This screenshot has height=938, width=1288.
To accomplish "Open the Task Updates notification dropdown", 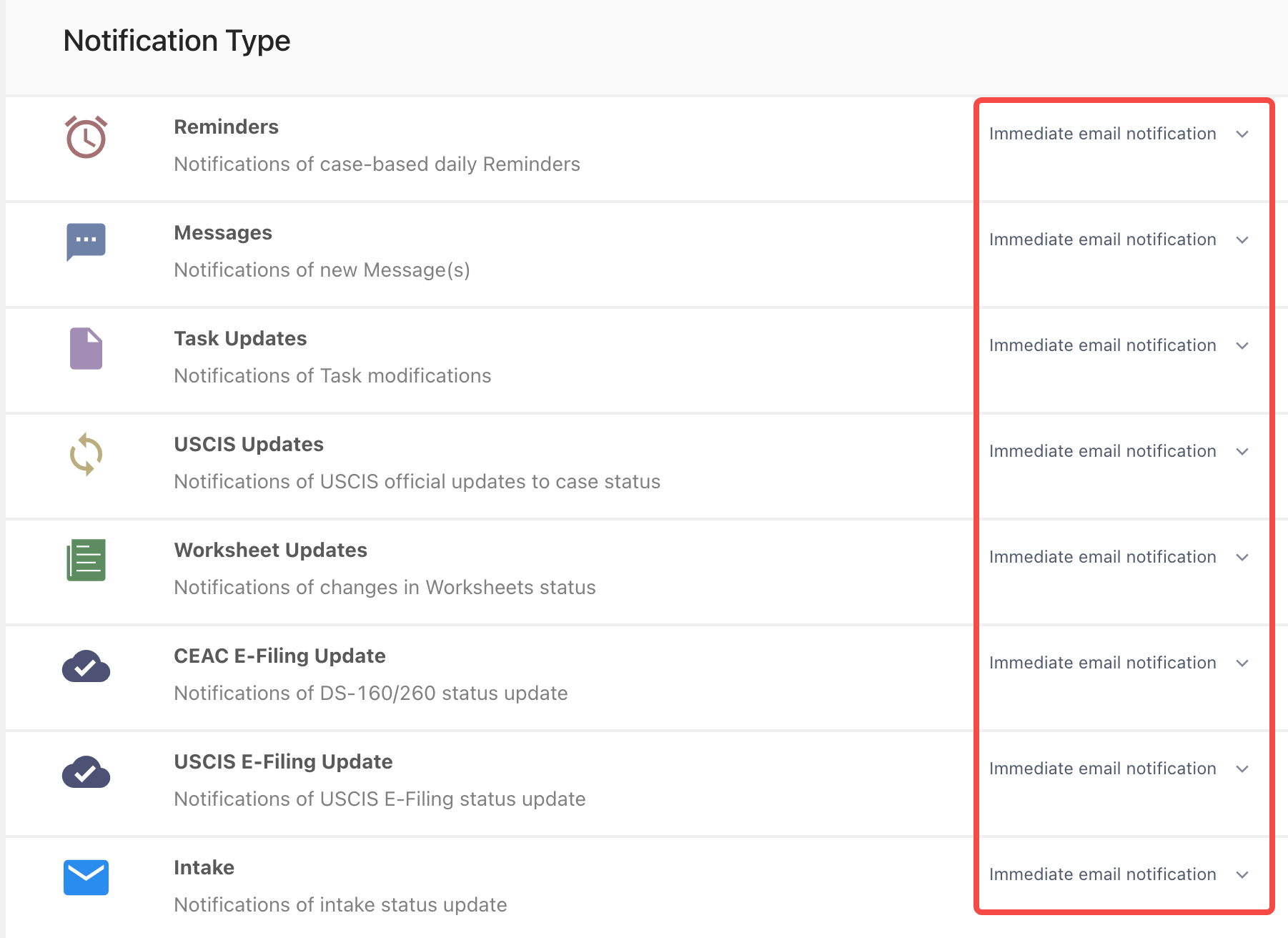I will coord(1119,345).
